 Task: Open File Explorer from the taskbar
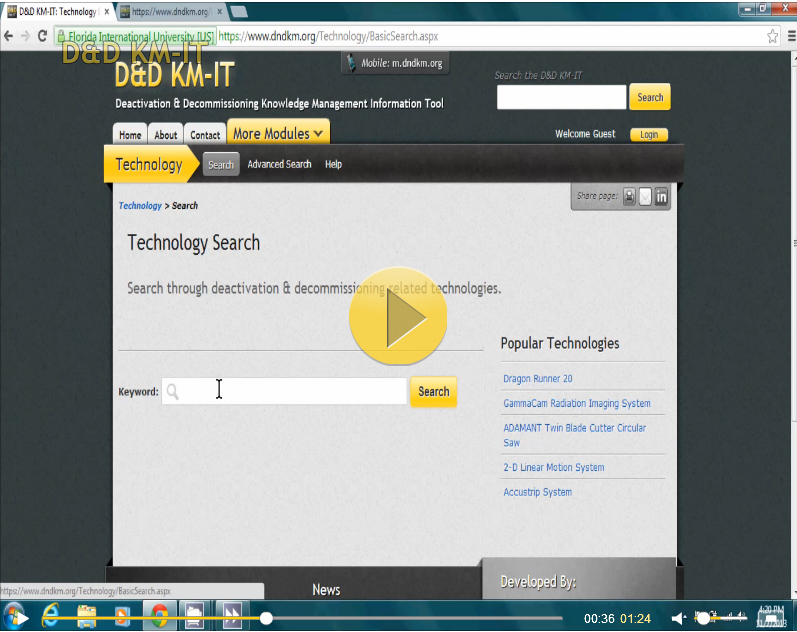coord(86,615)
